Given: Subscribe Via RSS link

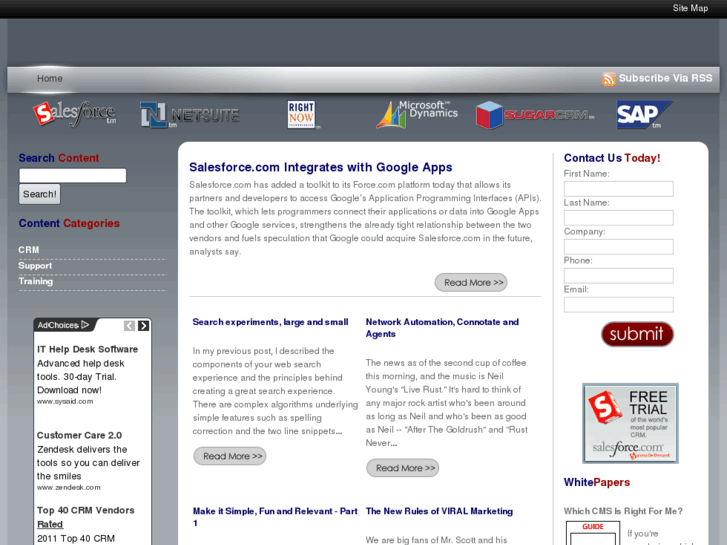Looking at the screenshot, I should pos(665,78).
